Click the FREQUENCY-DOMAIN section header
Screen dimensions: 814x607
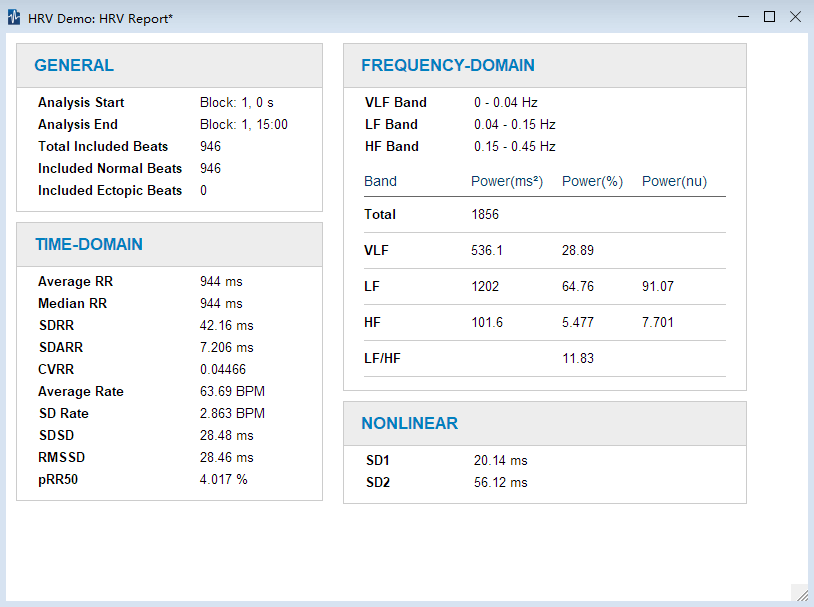pyautogui.click(x=447, y=66)
